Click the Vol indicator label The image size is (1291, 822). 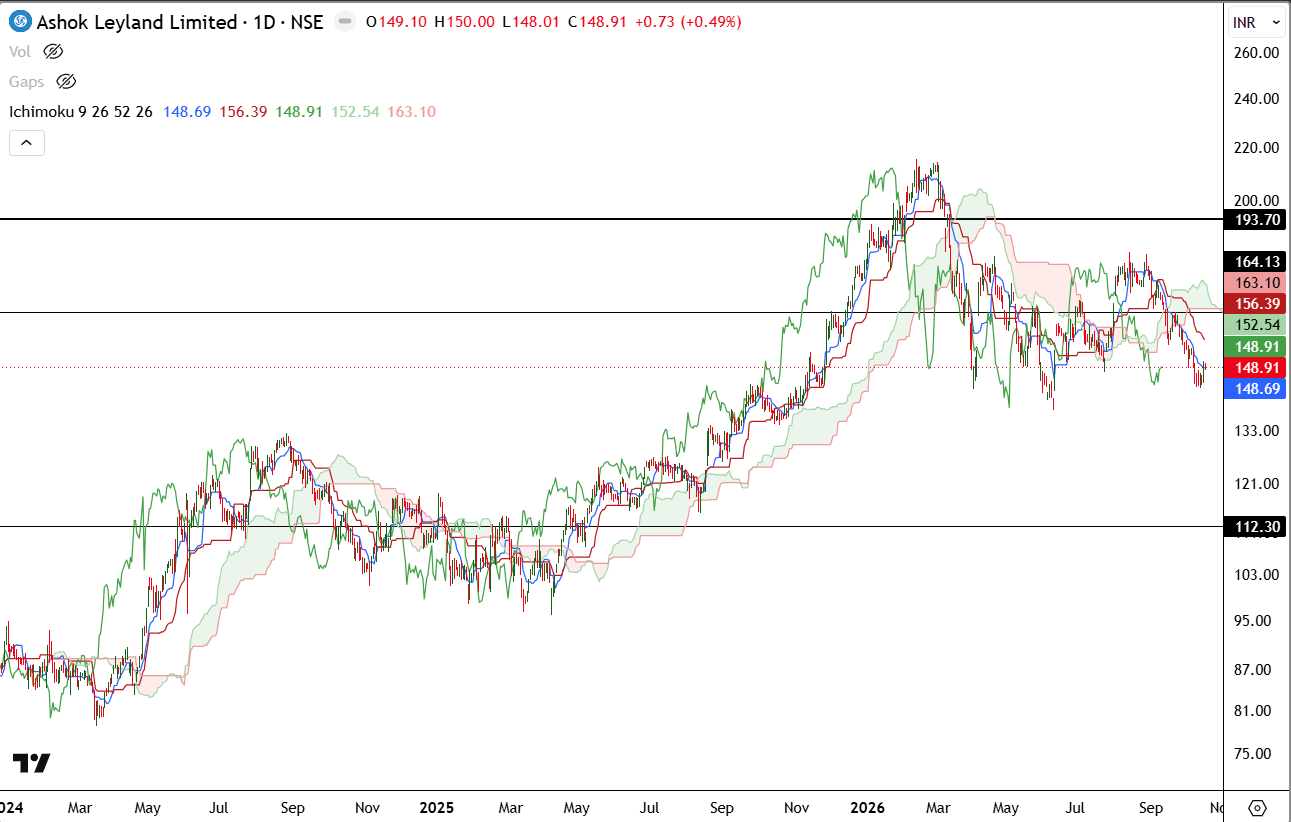22,51
